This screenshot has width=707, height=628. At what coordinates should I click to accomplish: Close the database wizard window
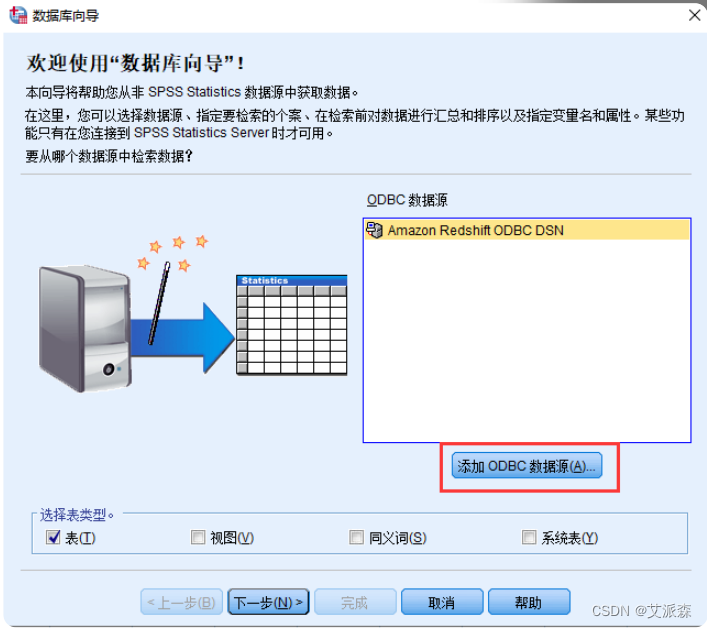(x=694, y=15)
